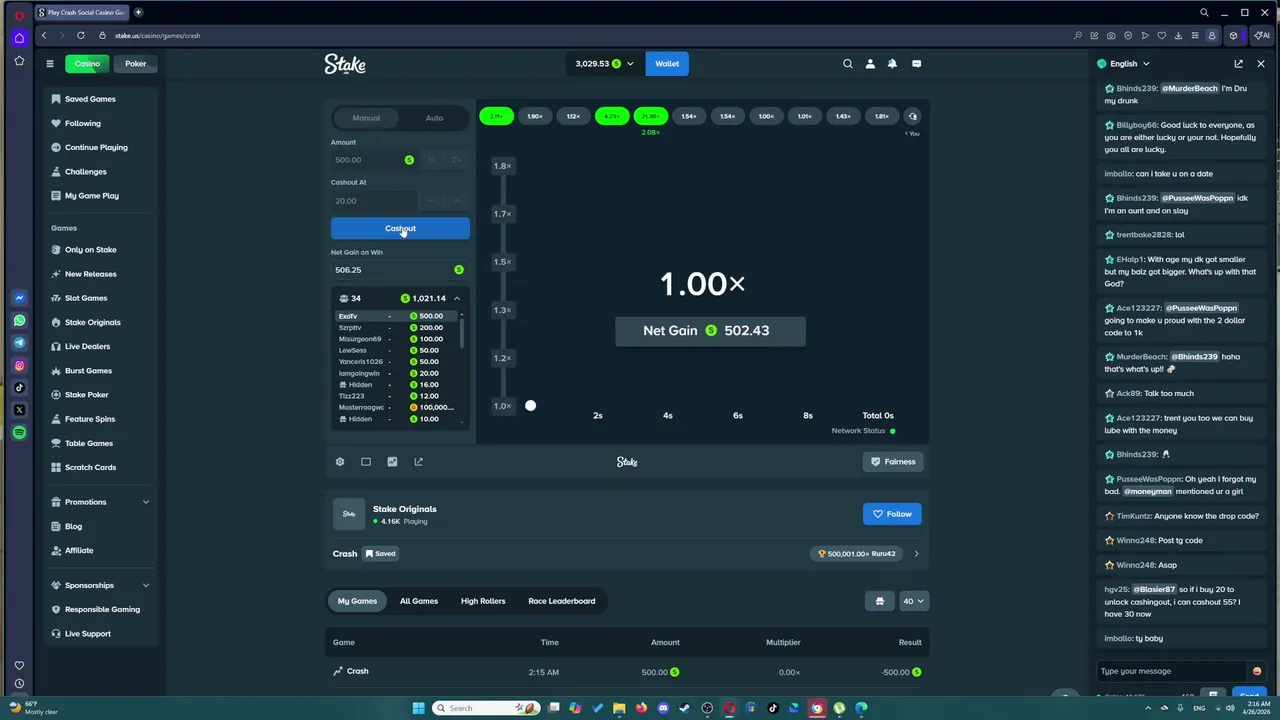Screen dimensions: 1280x720
Task: Click the Amount input field
Action: pyautogui.click(x=375, y=160)
